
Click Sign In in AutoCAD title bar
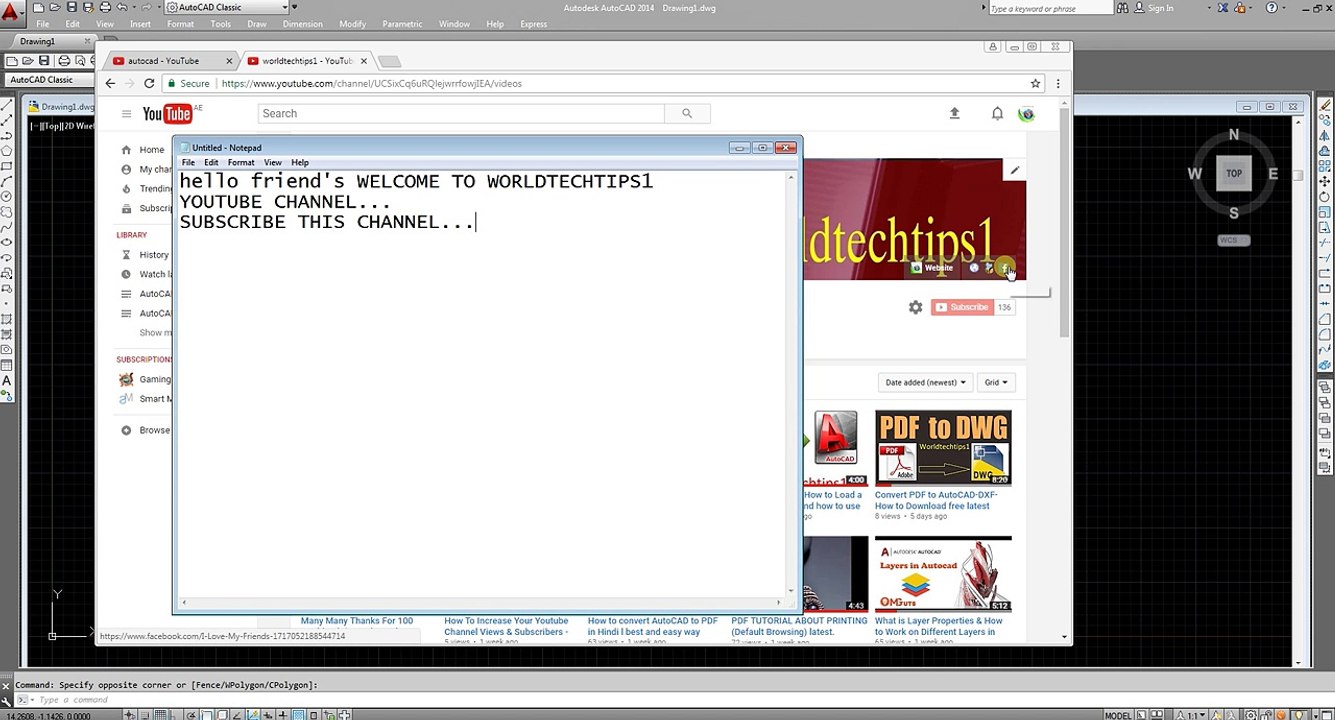click(x=1160, y=8)
